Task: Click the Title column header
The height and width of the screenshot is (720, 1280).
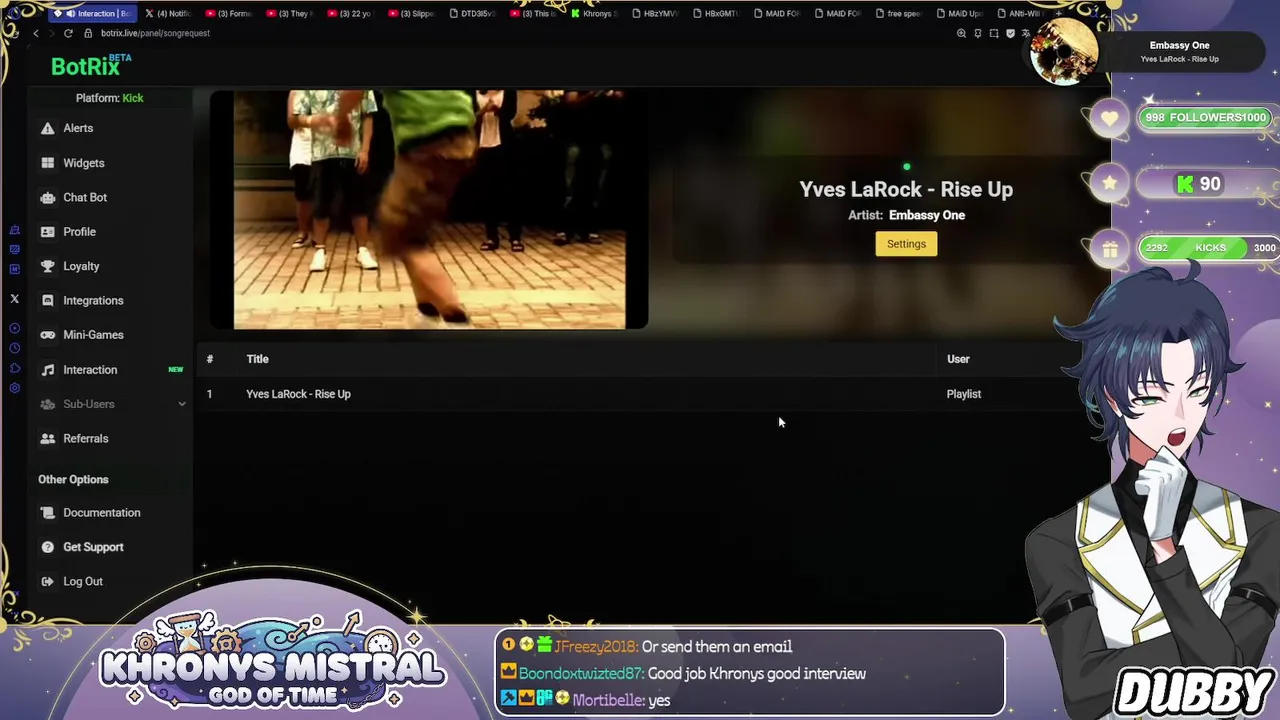Action: point(257,359)
